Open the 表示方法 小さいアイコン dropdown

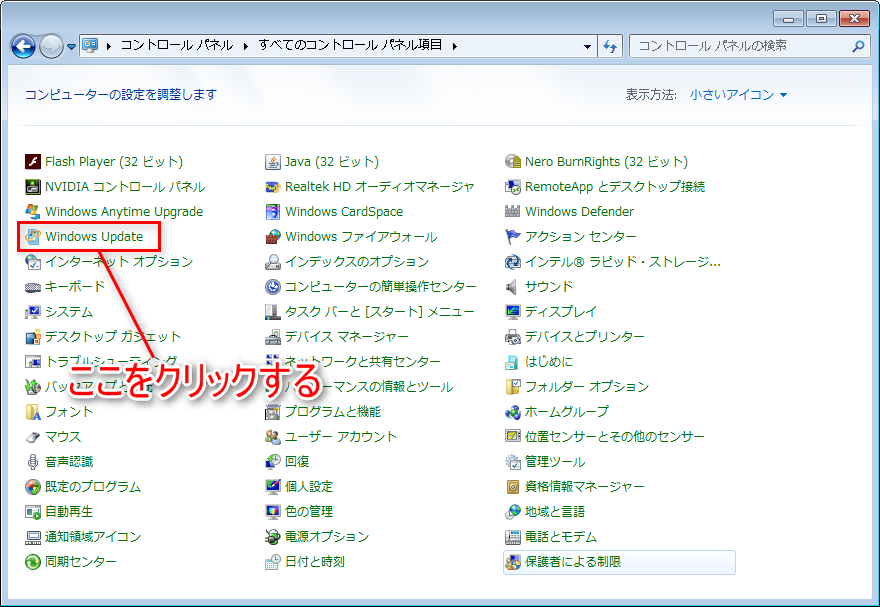tap(738, 95)
